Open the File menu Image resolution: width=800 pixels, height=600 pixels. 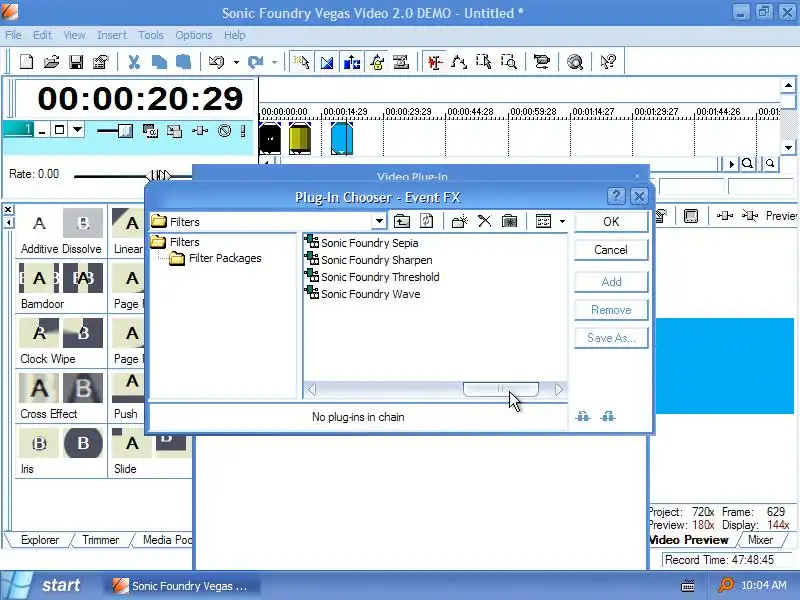13,35
